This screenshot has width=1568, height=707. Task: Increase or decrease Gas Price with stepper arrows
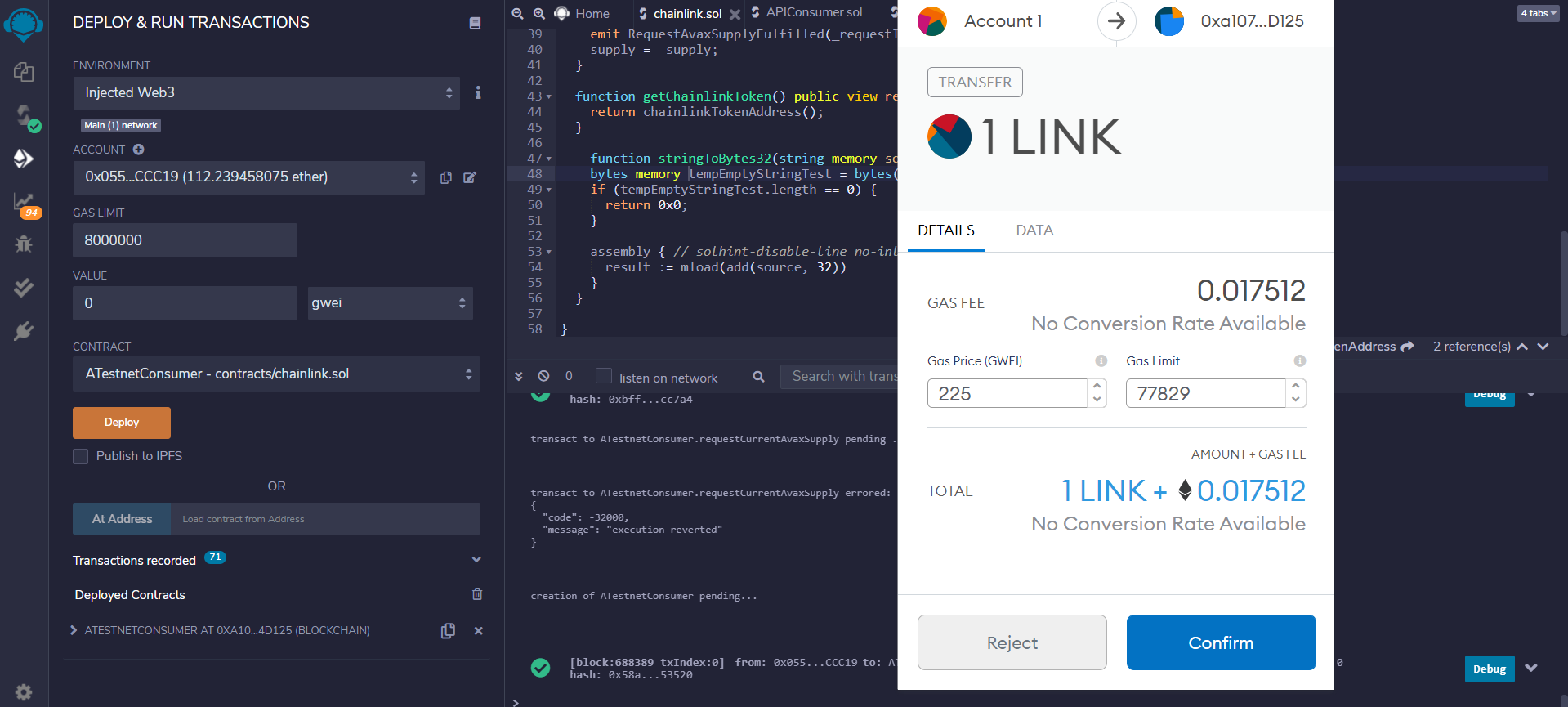(x=1097, y=393)
